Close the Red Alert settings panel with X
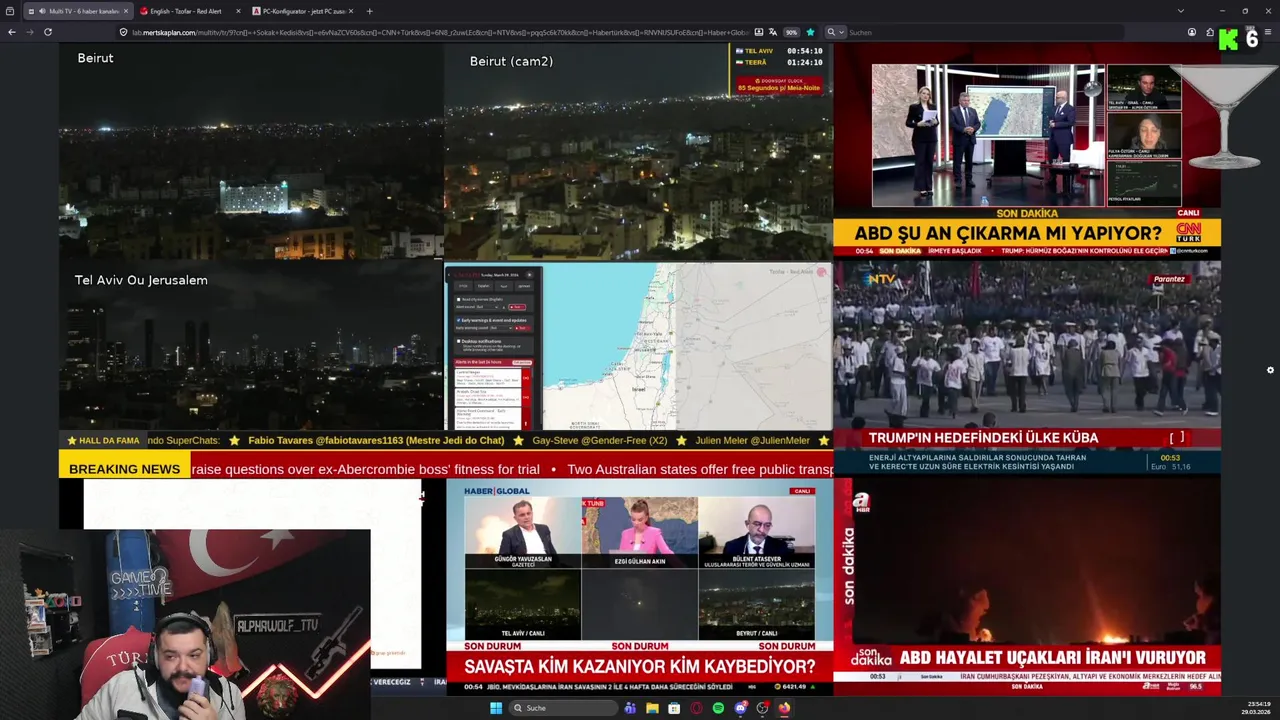This screenshot has height=720, width=1280. [530, 275]
